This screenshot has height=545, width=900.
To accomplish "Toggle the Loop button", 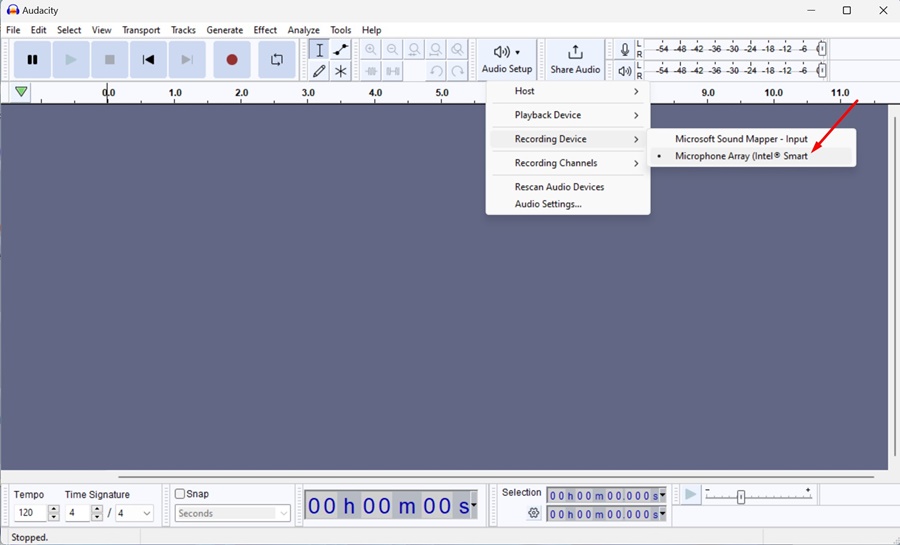I will [x=277, y=59].
